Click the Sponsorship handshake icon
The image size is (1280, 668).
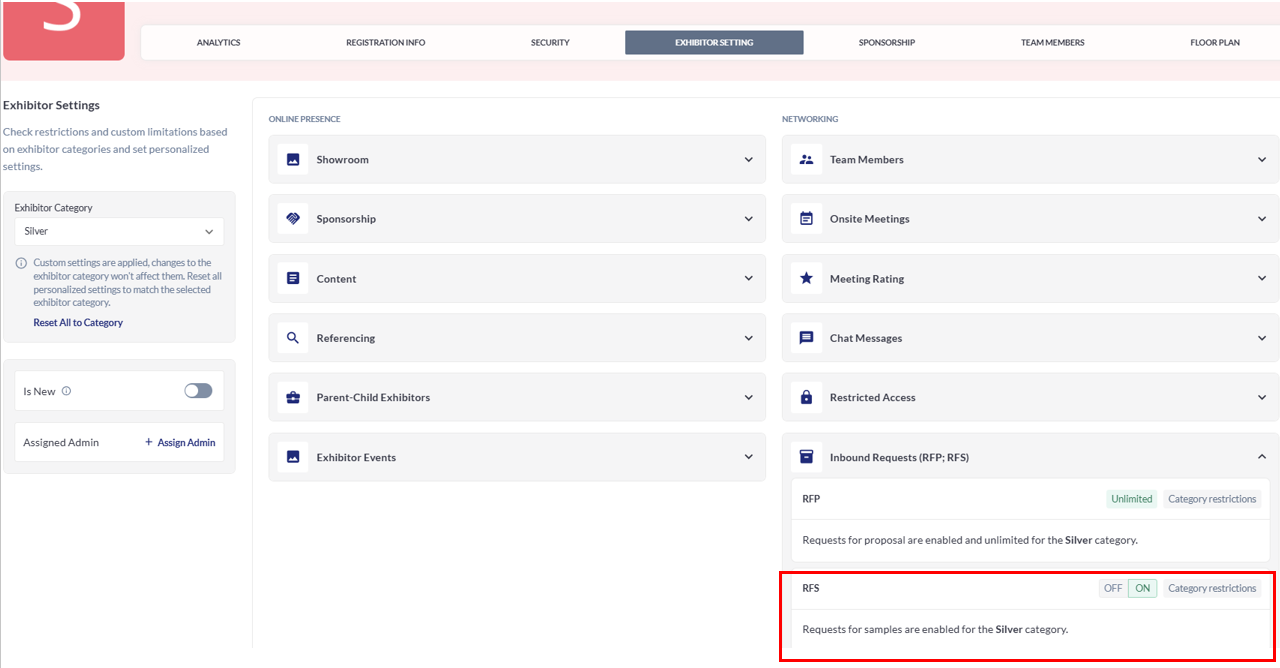[293, 219]
